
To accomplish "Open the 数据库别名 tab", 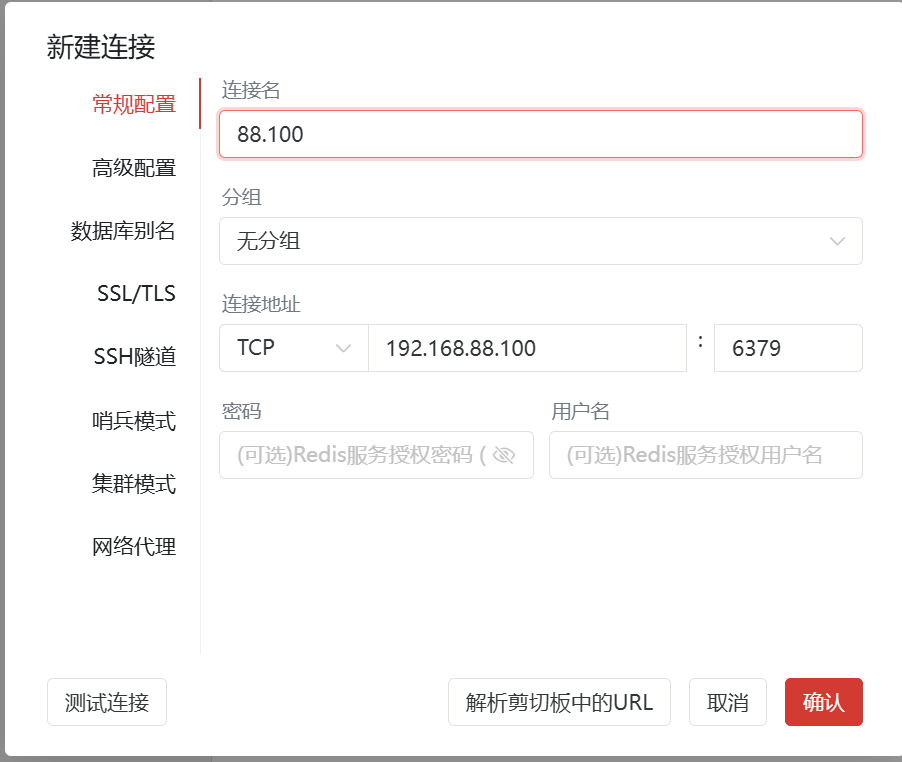I will click(123, 231).
